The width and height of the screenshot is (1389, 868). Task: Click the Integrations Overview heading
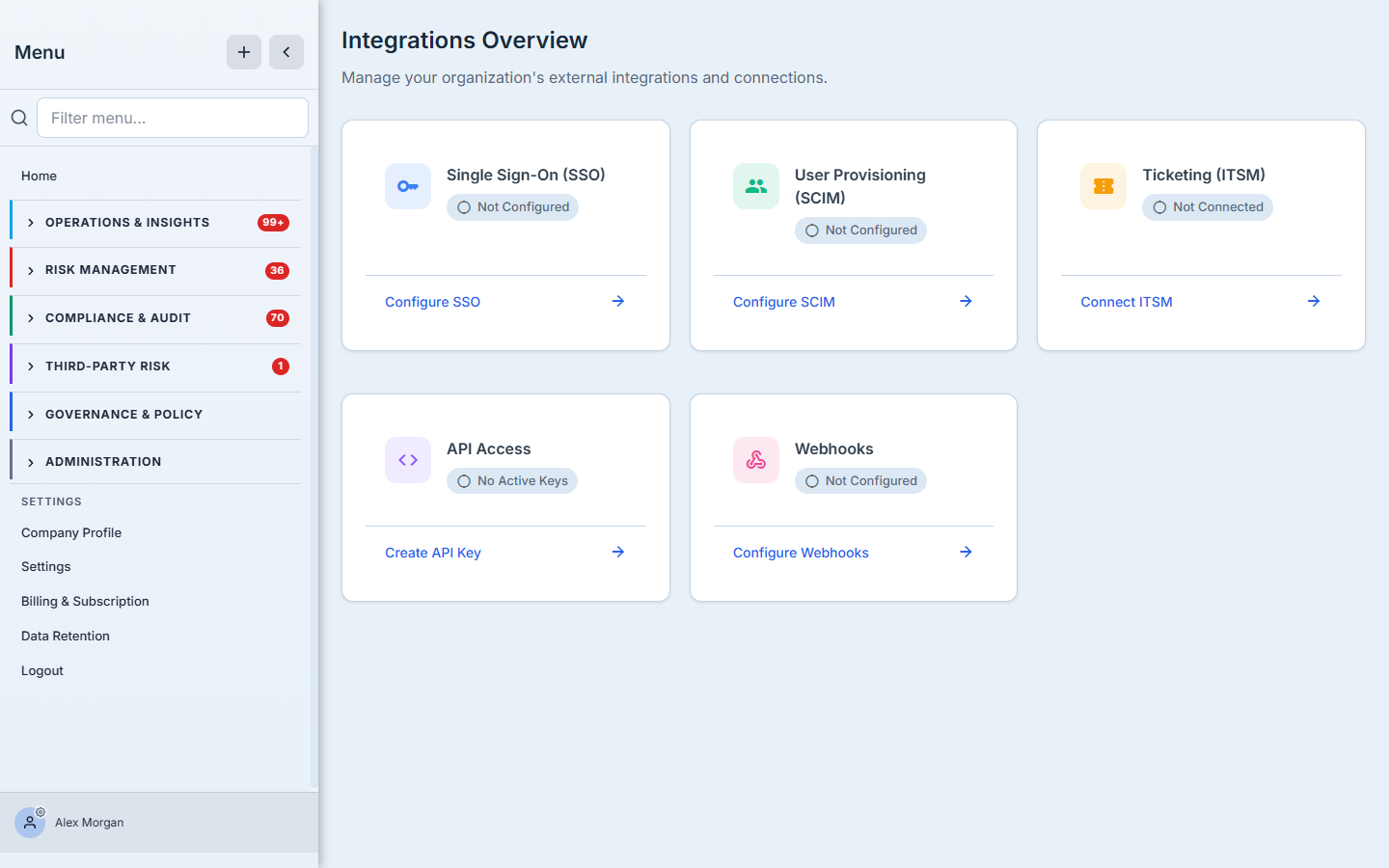coord(464,41)
